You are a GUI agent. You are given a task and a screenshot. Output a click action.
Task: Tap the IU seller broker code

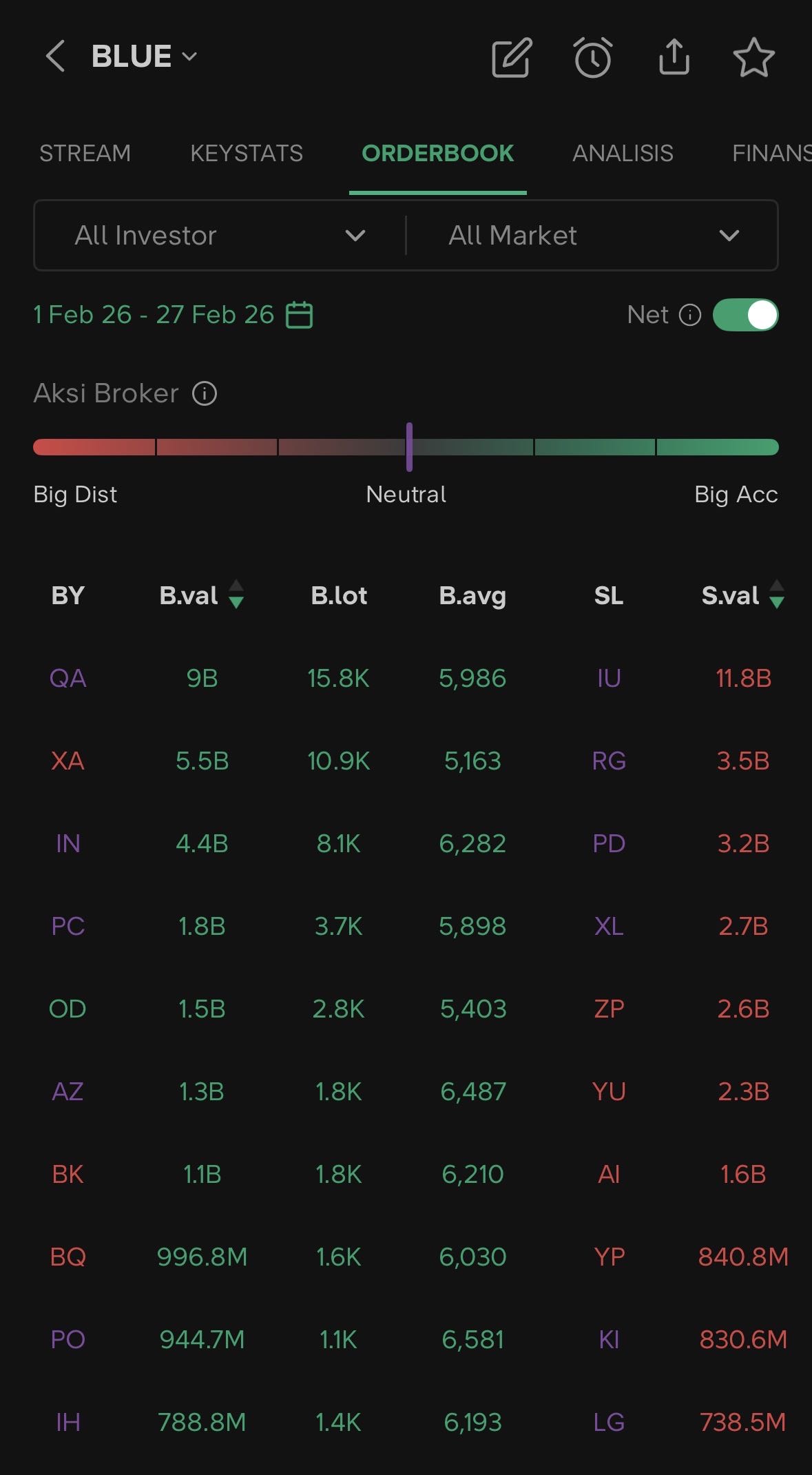tap(609, 679)
